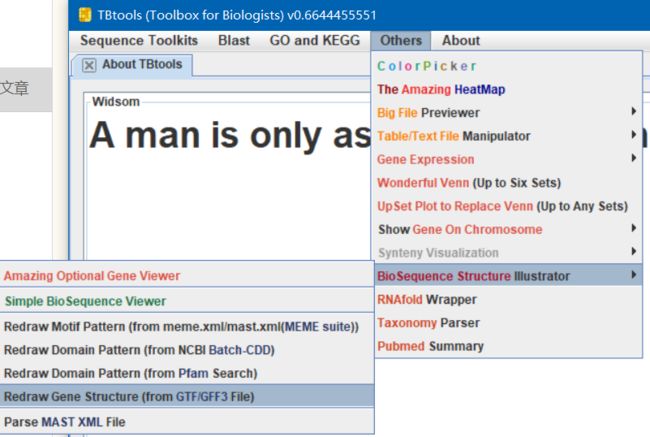650x437 pixels.
Task: Choose Redraw Domain Pattern from Pfam Search
Action: click(x=187, y=373)
